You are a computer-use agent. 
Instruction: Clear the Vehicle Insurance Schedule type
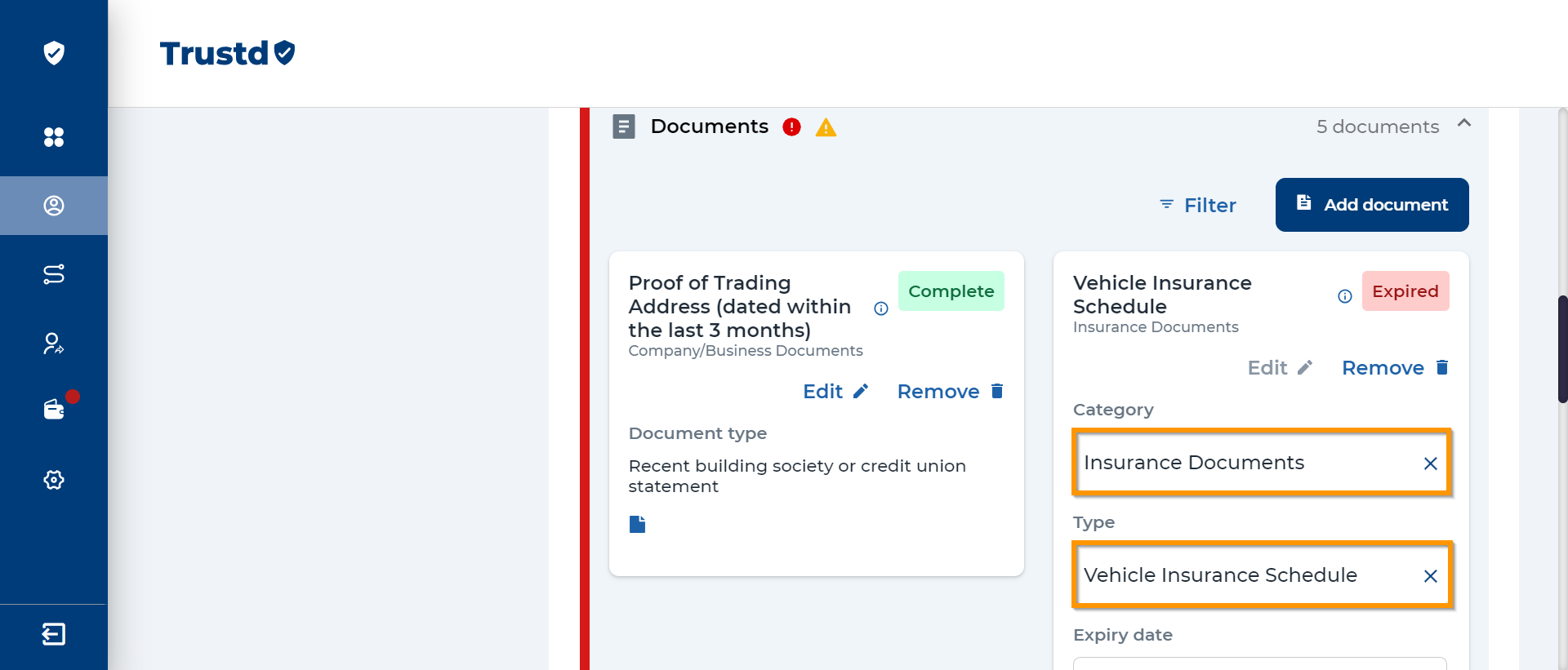point(1431,576)
